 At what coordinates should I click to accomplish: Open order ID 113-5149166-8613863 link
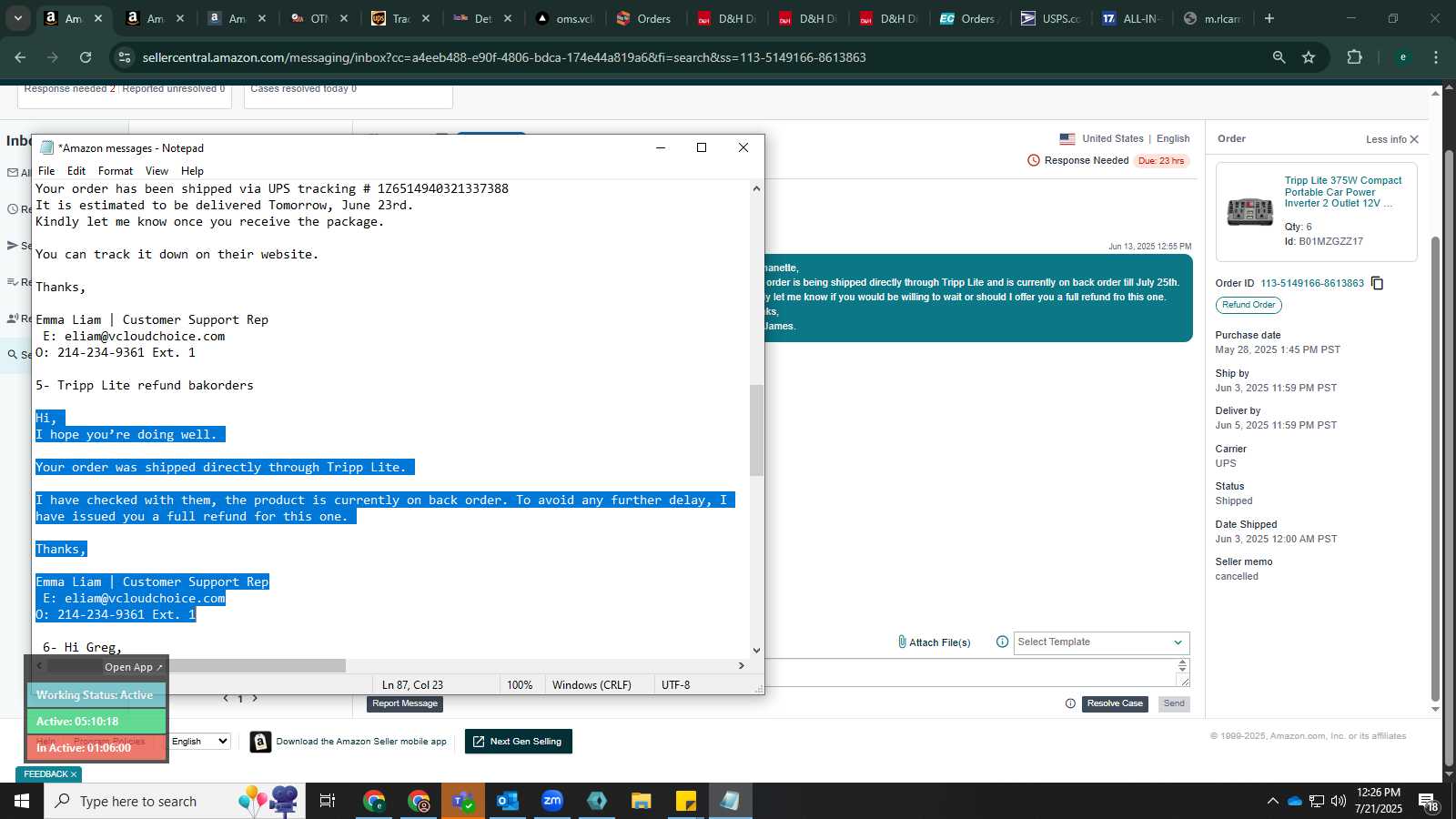(1312, 283)
